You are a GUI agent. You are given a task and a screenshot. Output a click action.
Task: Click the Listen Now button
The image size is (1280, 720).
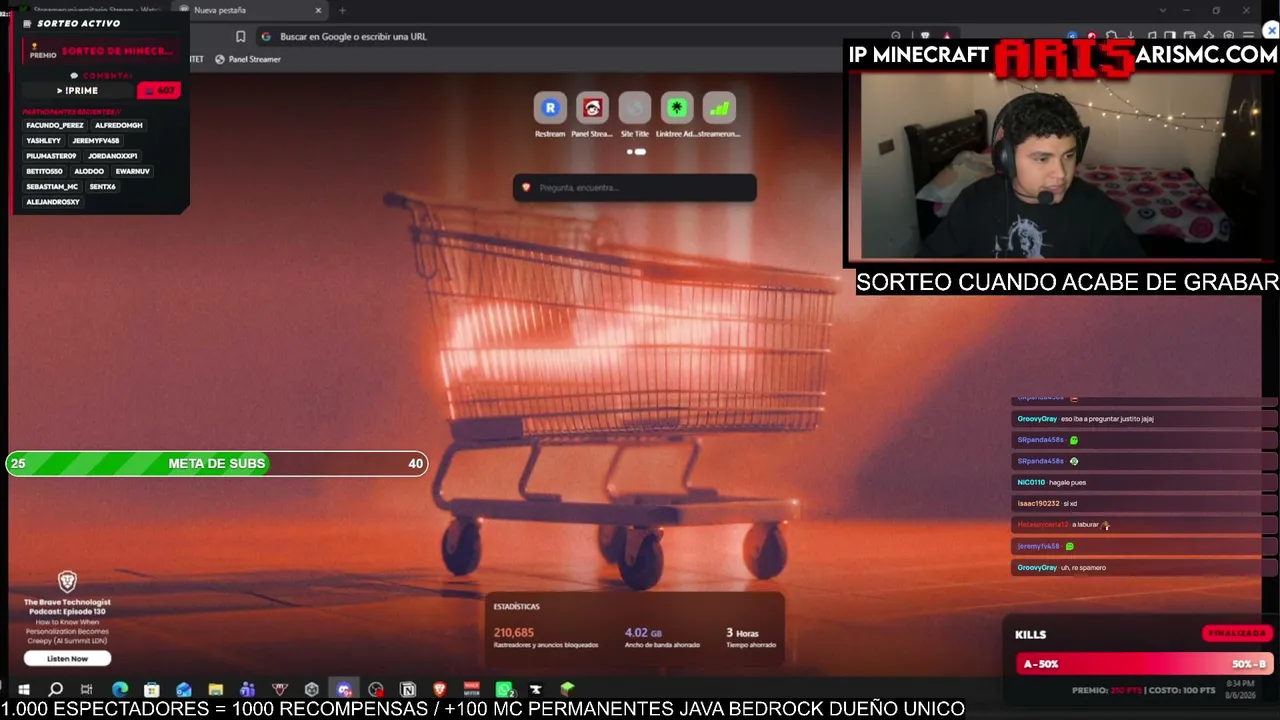point(67,658)
